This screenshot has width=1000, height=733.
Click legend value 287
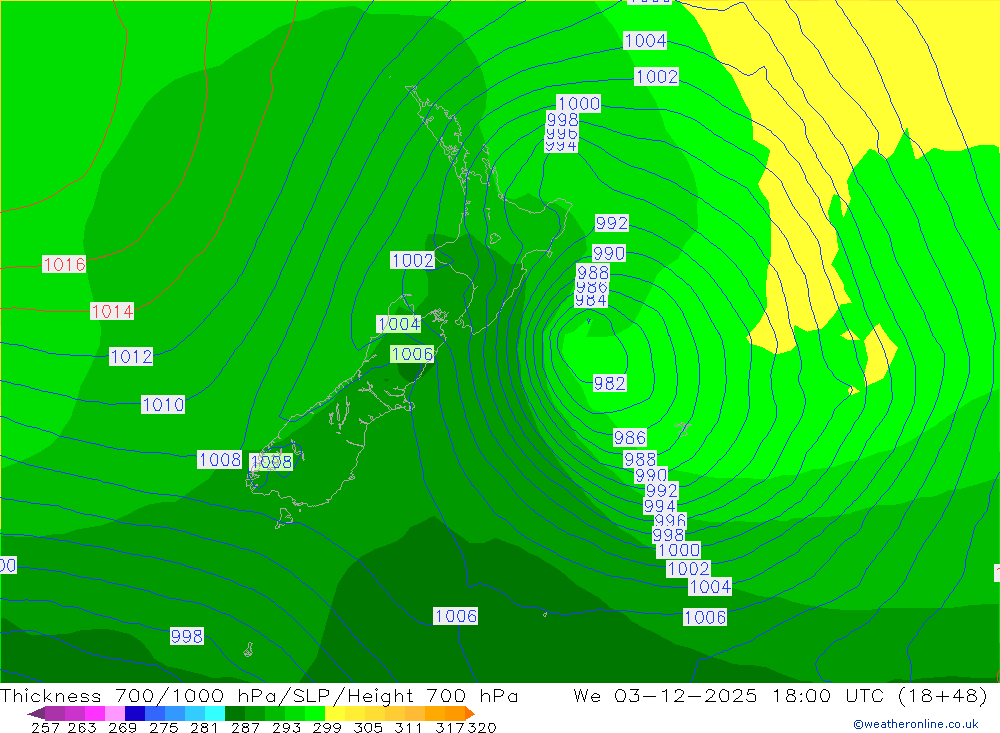245,727
